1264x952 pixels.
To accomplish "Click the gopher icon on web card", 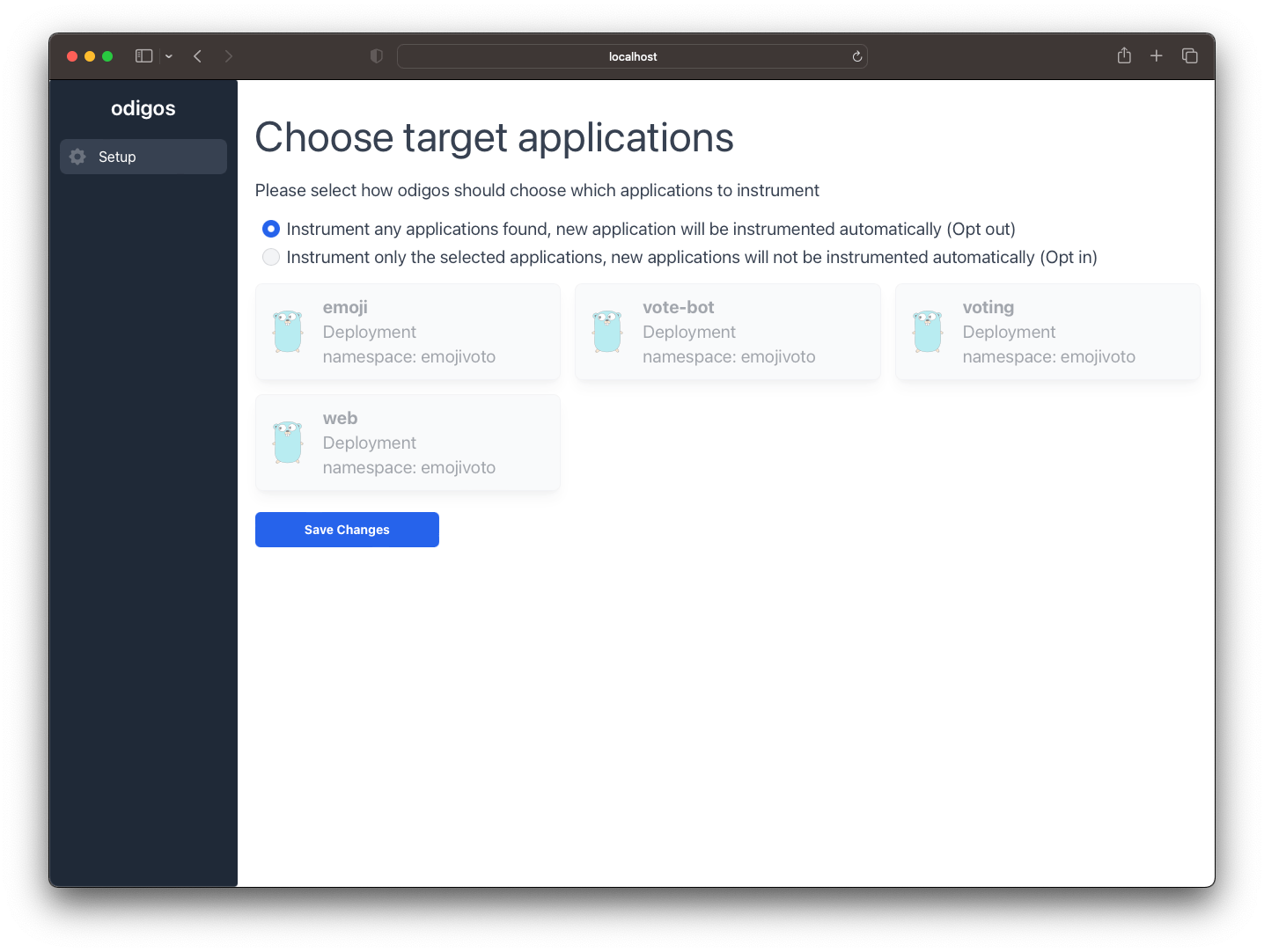I will pos(288,443).
